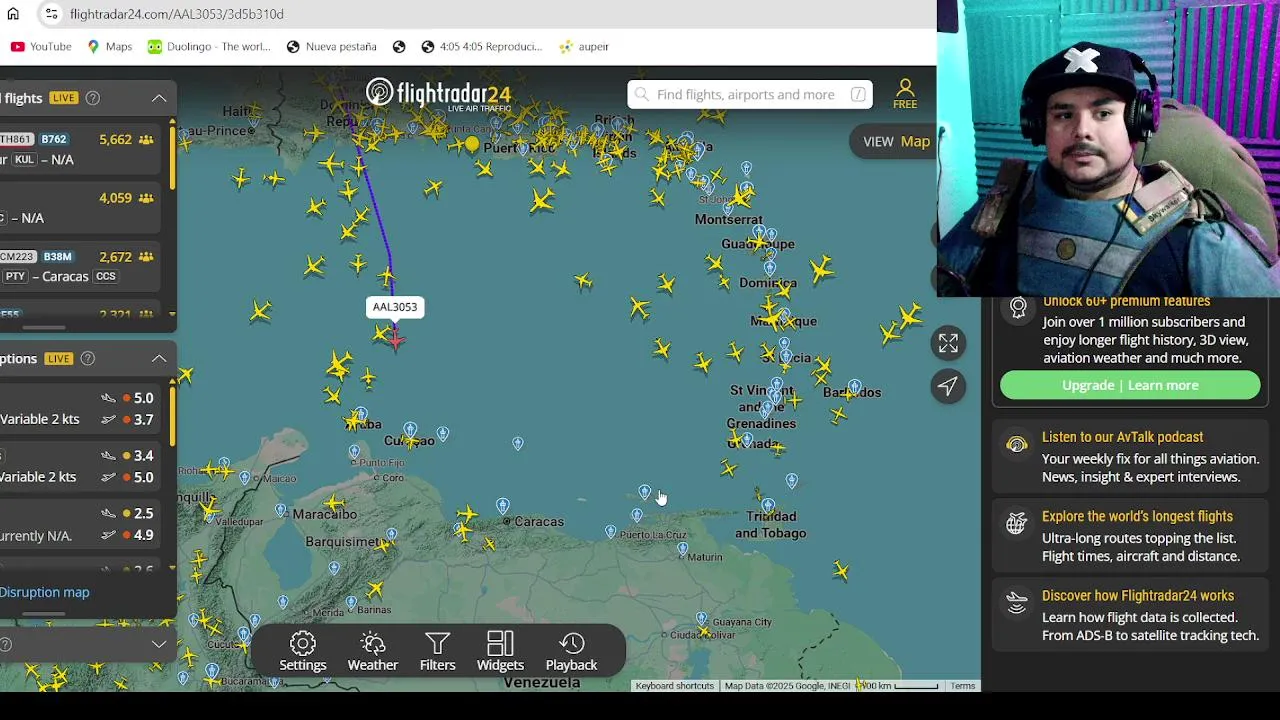1280x720 pixels.
Task: Click the Keyboard shortcuts map link
Action: 675,686
